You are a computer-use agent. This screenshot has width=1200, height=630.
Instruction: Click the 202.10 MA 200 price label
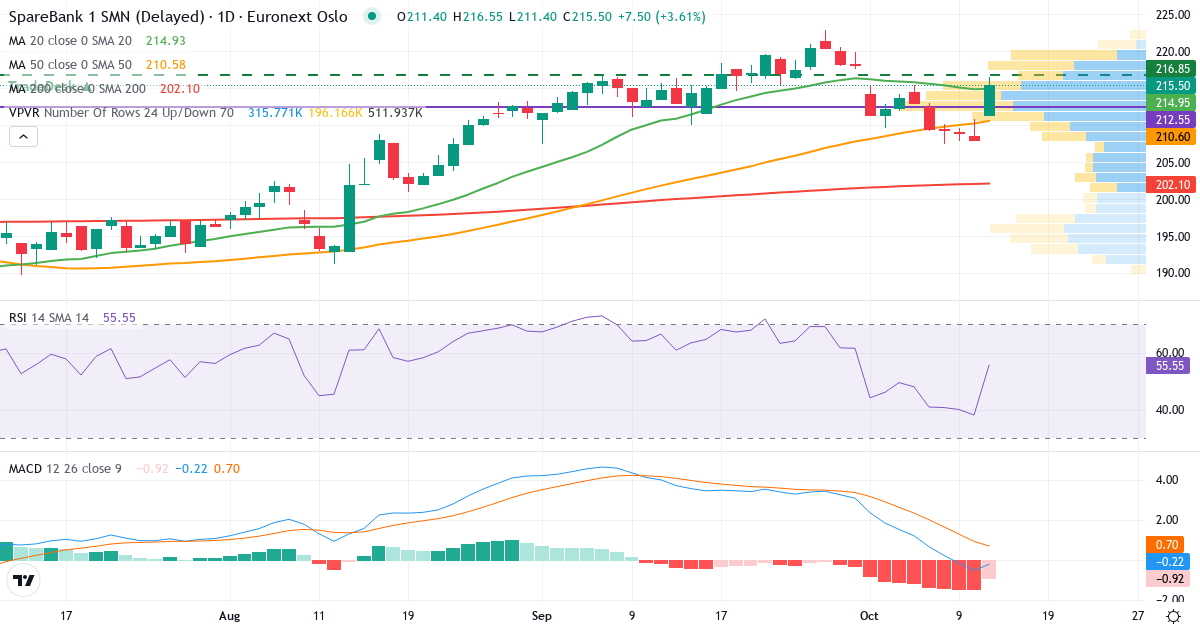click(x=1171, y=184)
